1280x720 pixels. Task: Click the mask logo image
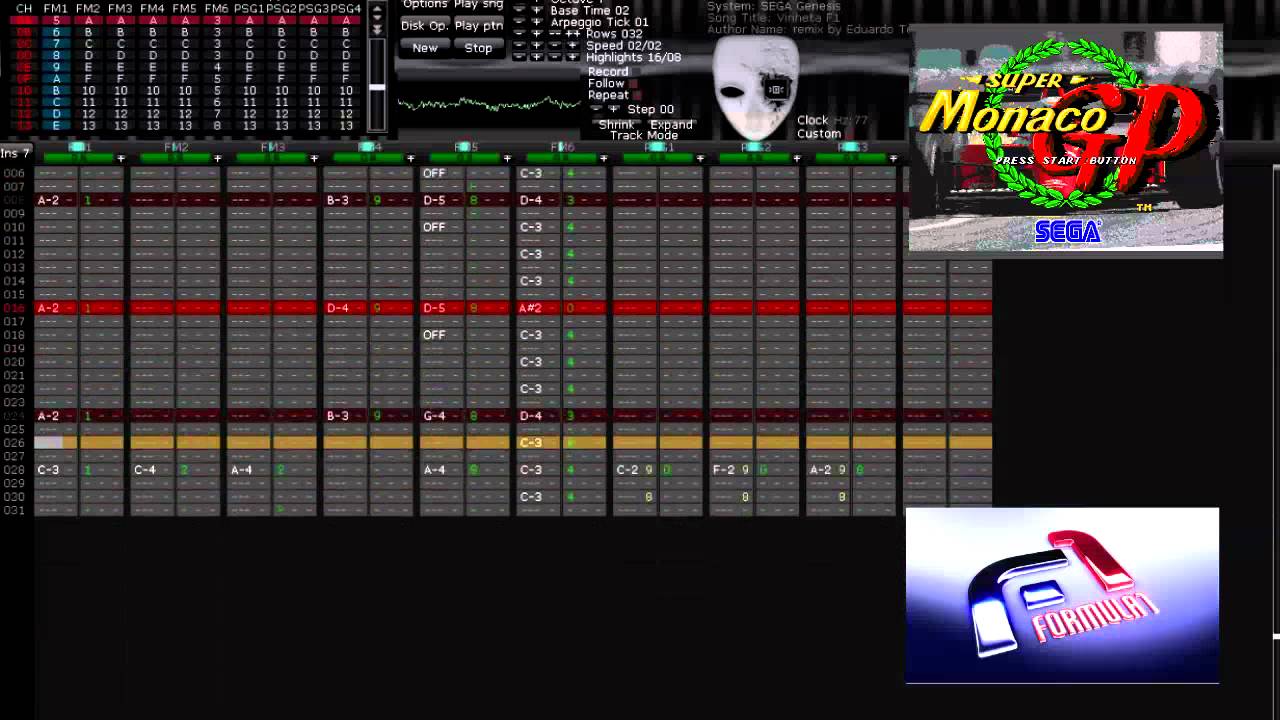pos(755,88)
